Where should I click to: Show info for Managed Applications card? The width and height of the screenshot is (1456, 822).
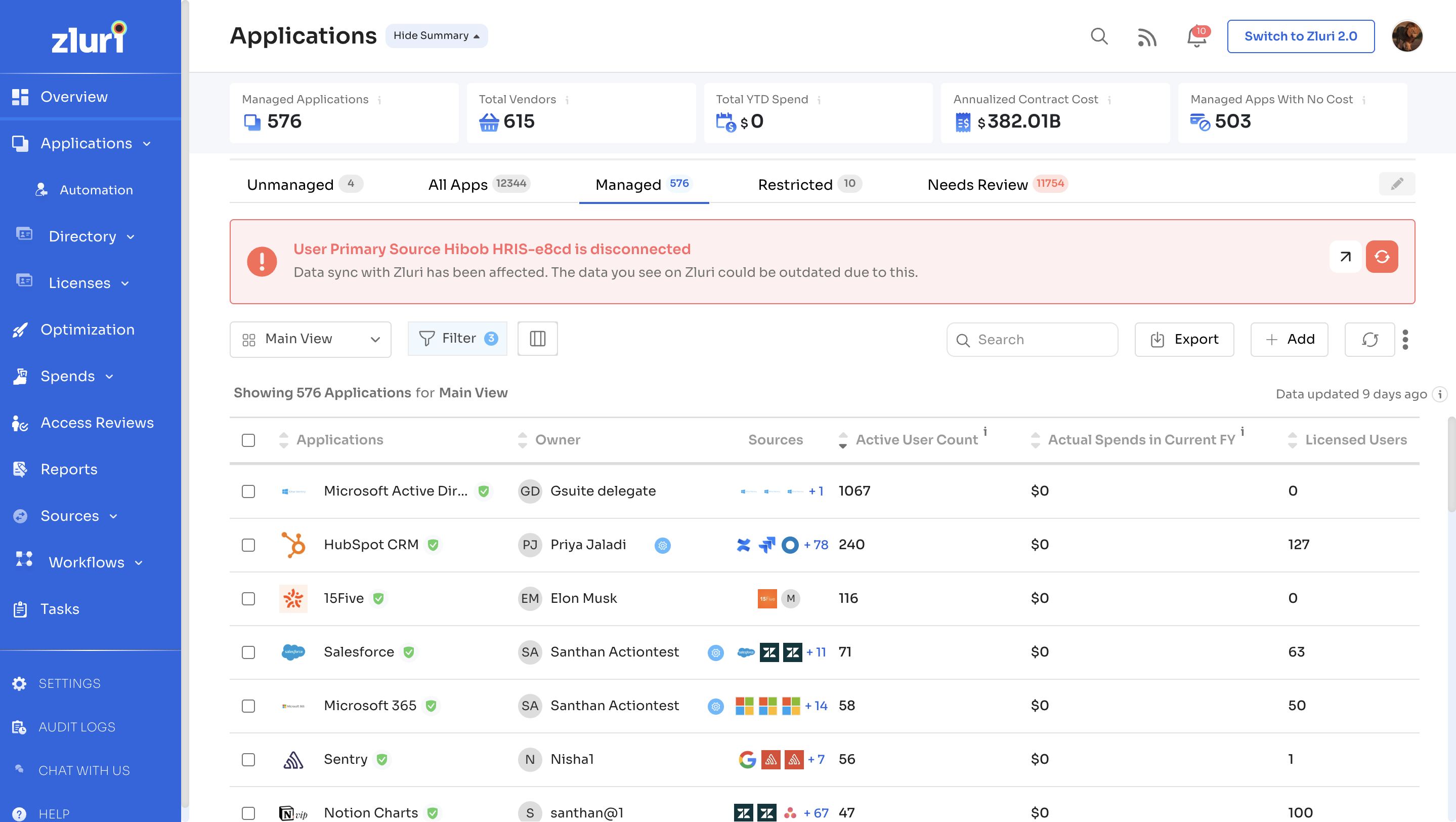tap(379, 100)
